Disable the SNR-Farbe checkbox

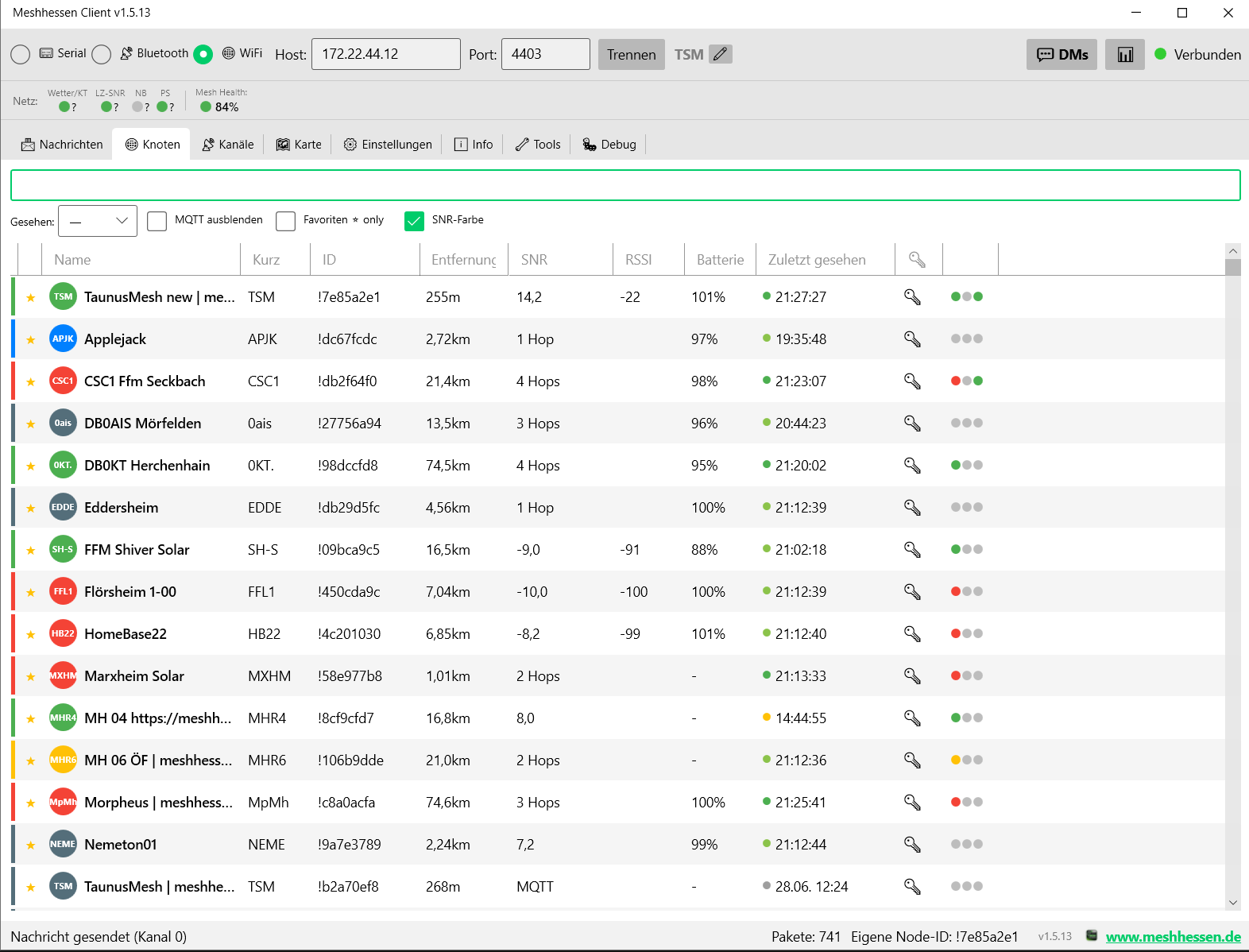pos(414,221)
